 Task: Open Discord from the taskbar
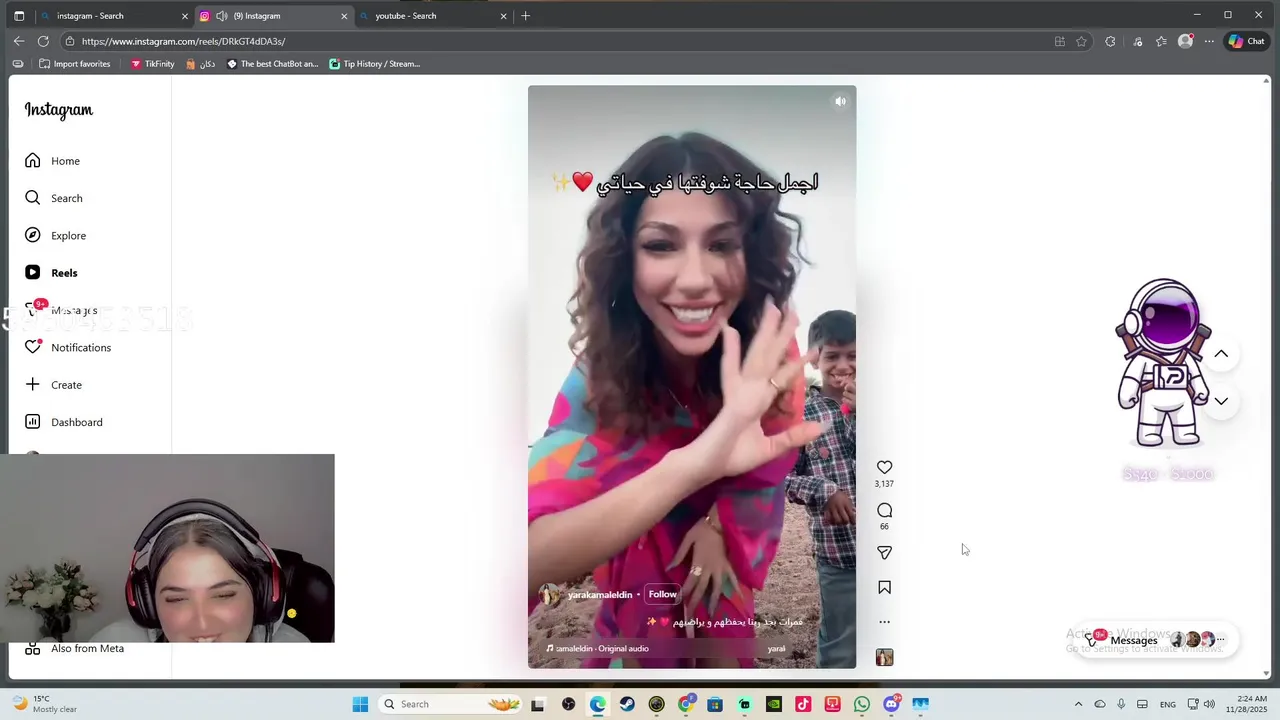(891, 704)
